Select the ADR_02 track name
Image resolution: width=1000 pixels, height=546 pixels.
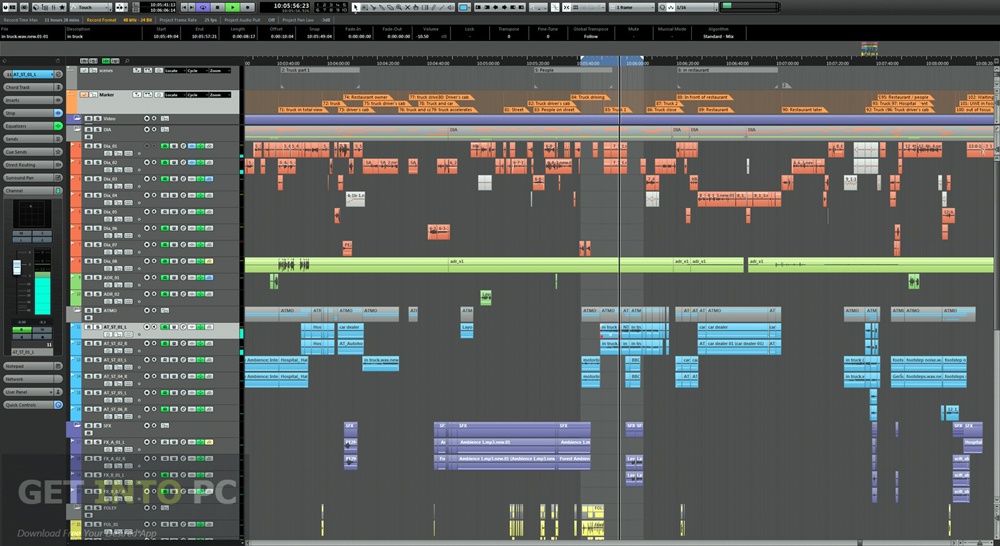click(x=112, y=294)
